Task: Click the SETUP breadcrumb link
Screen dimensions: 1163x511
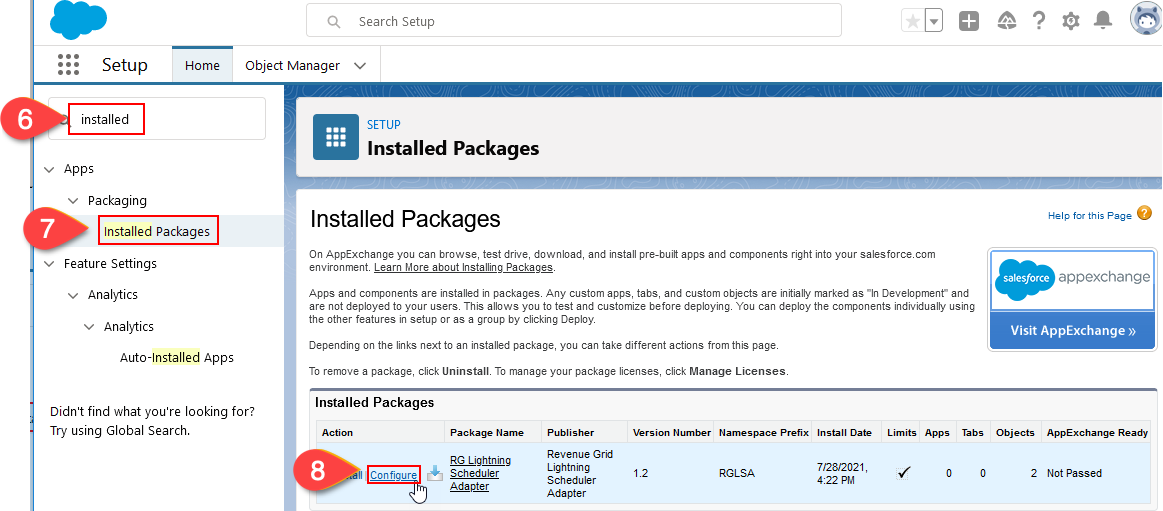Action: tap(383, 125)
